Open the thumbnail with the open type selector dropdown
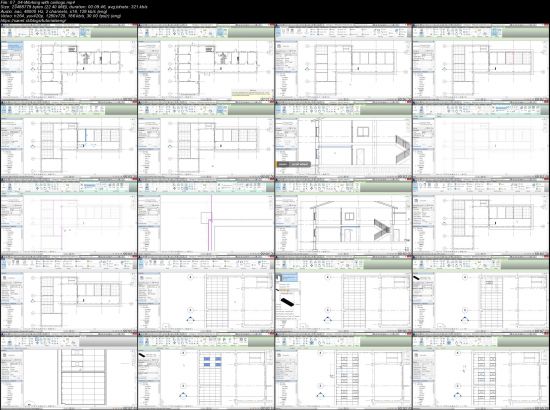550x410 pixels. tap(343, 295)
